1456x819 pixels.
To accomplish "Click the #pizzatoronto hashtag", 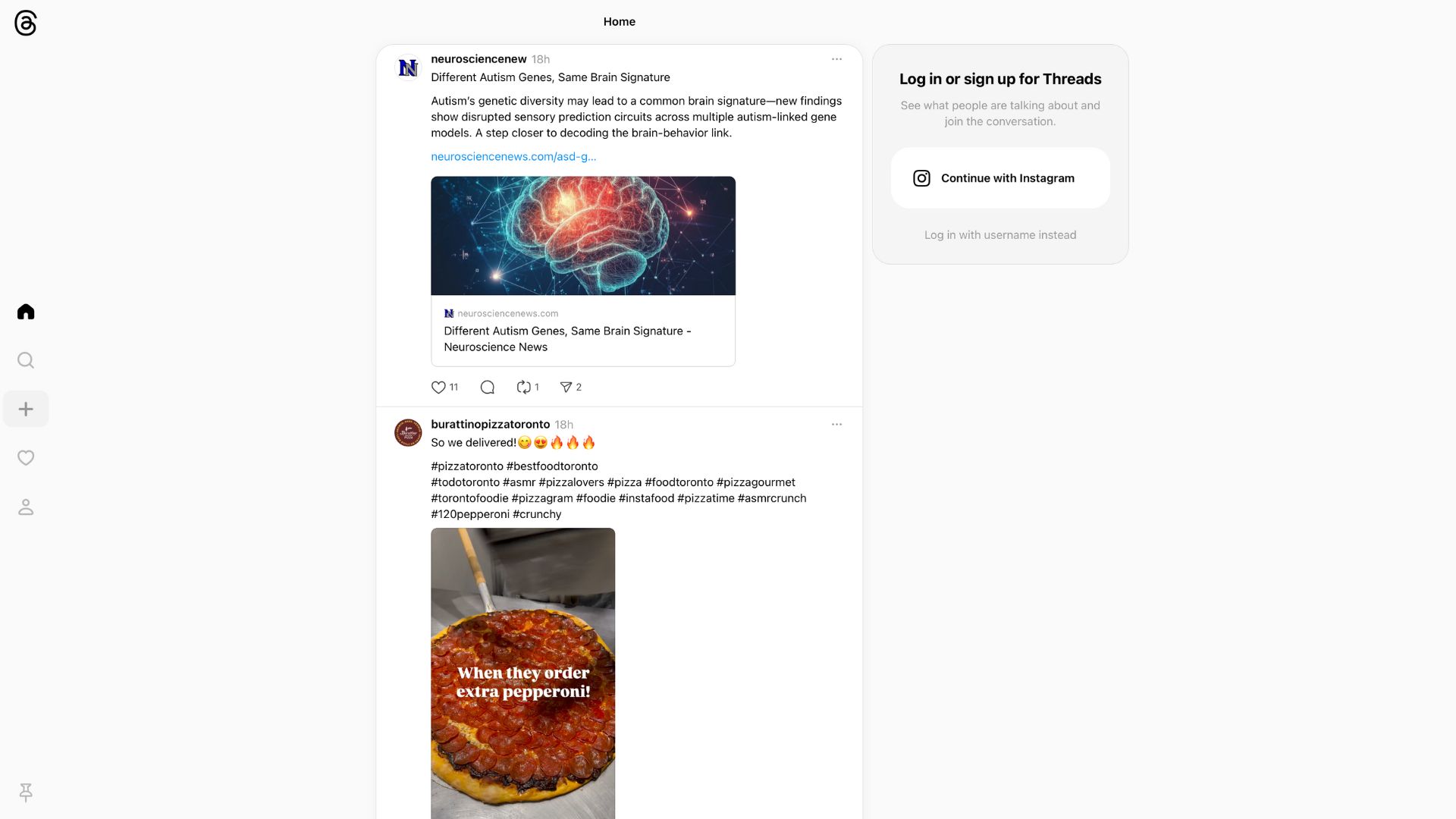I will [467, 466].
